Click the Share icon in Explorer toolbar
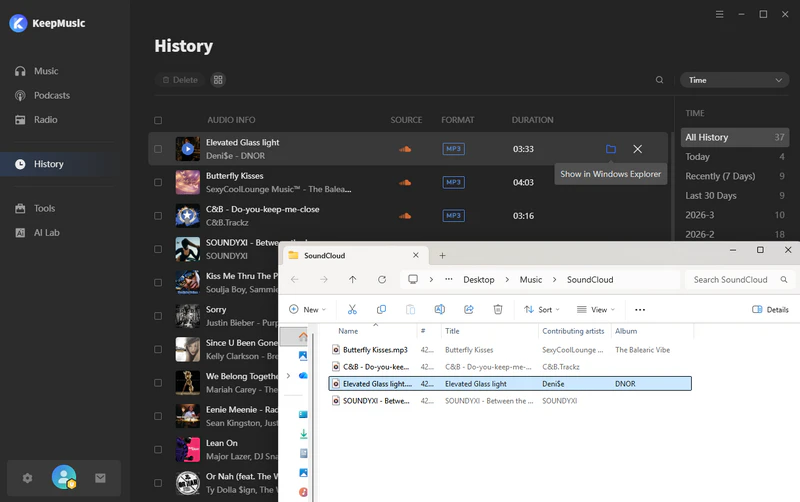The height and width of the screenshot is (502, 800). (468, 310)
